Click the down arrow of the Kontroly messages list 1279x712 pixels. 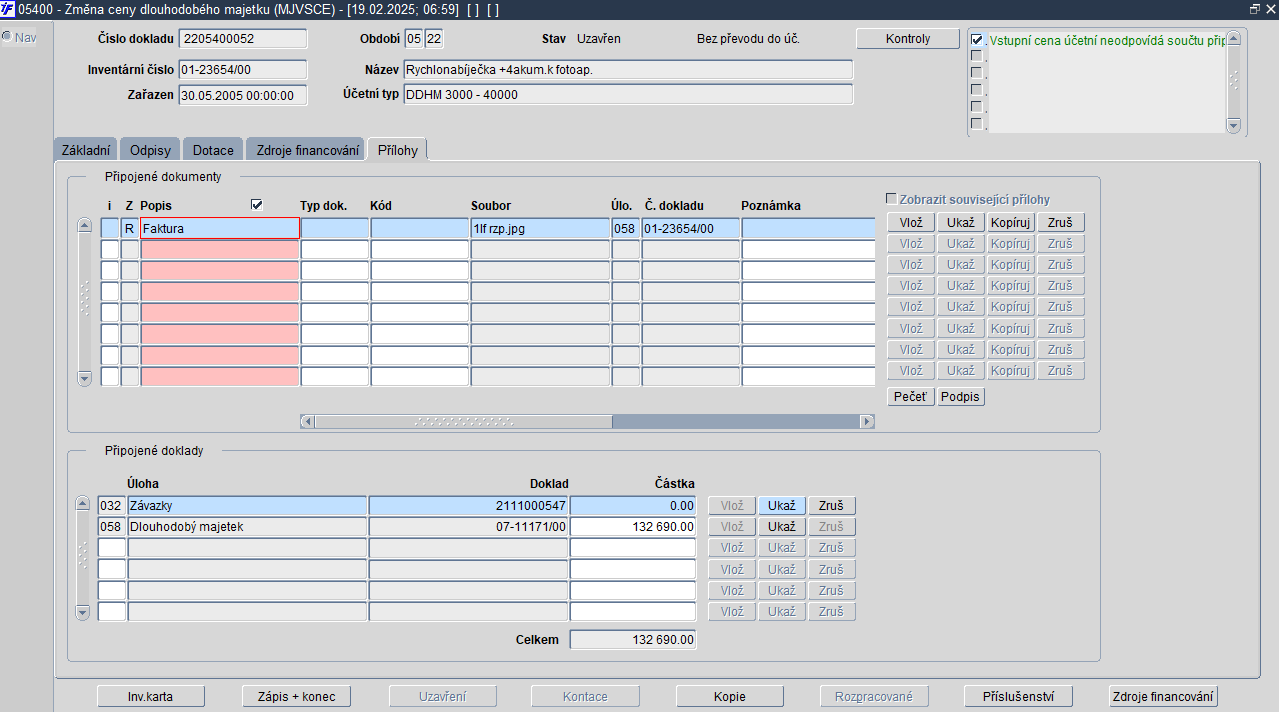coord(1232,126)
